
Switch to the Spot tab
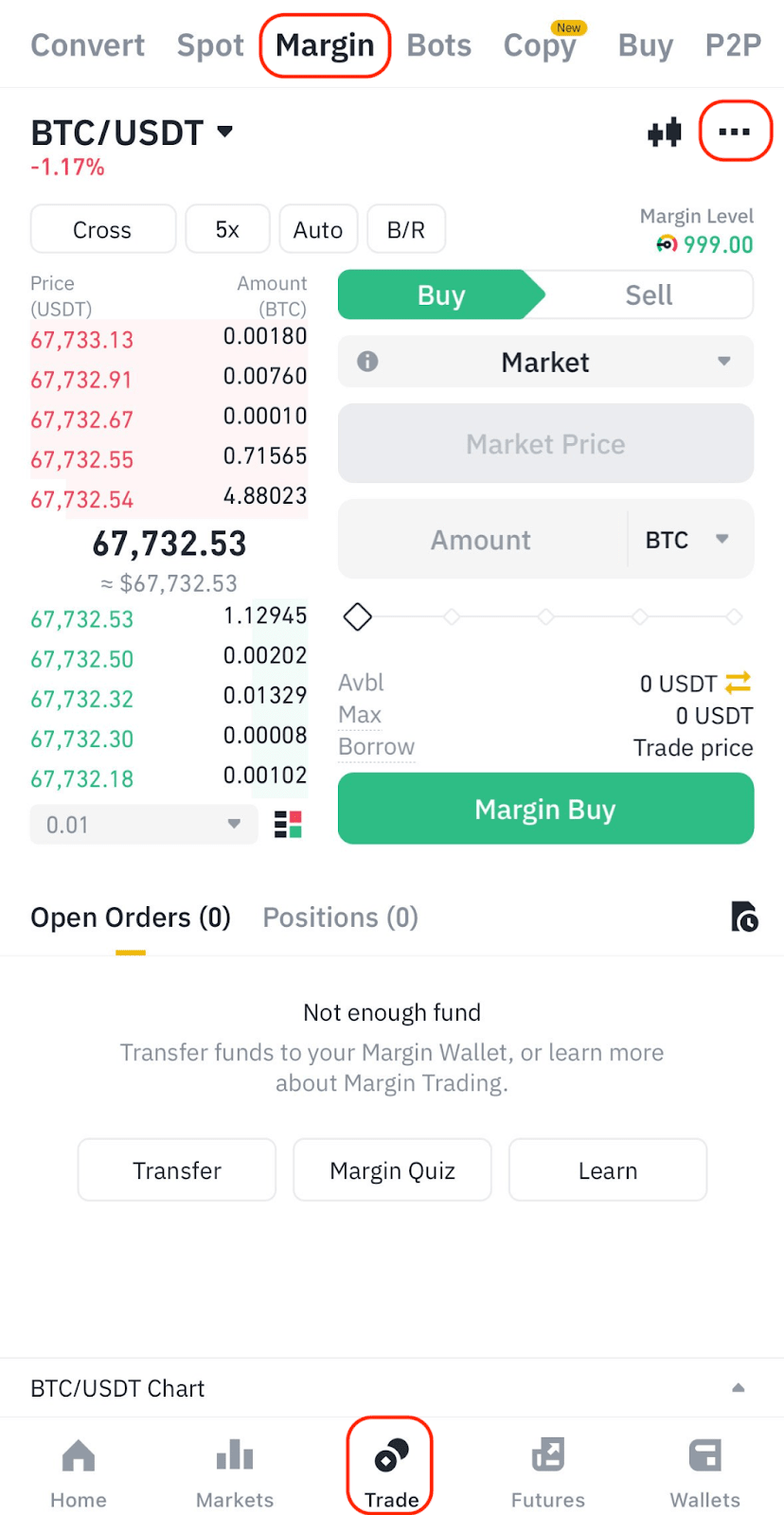[210, 45]
